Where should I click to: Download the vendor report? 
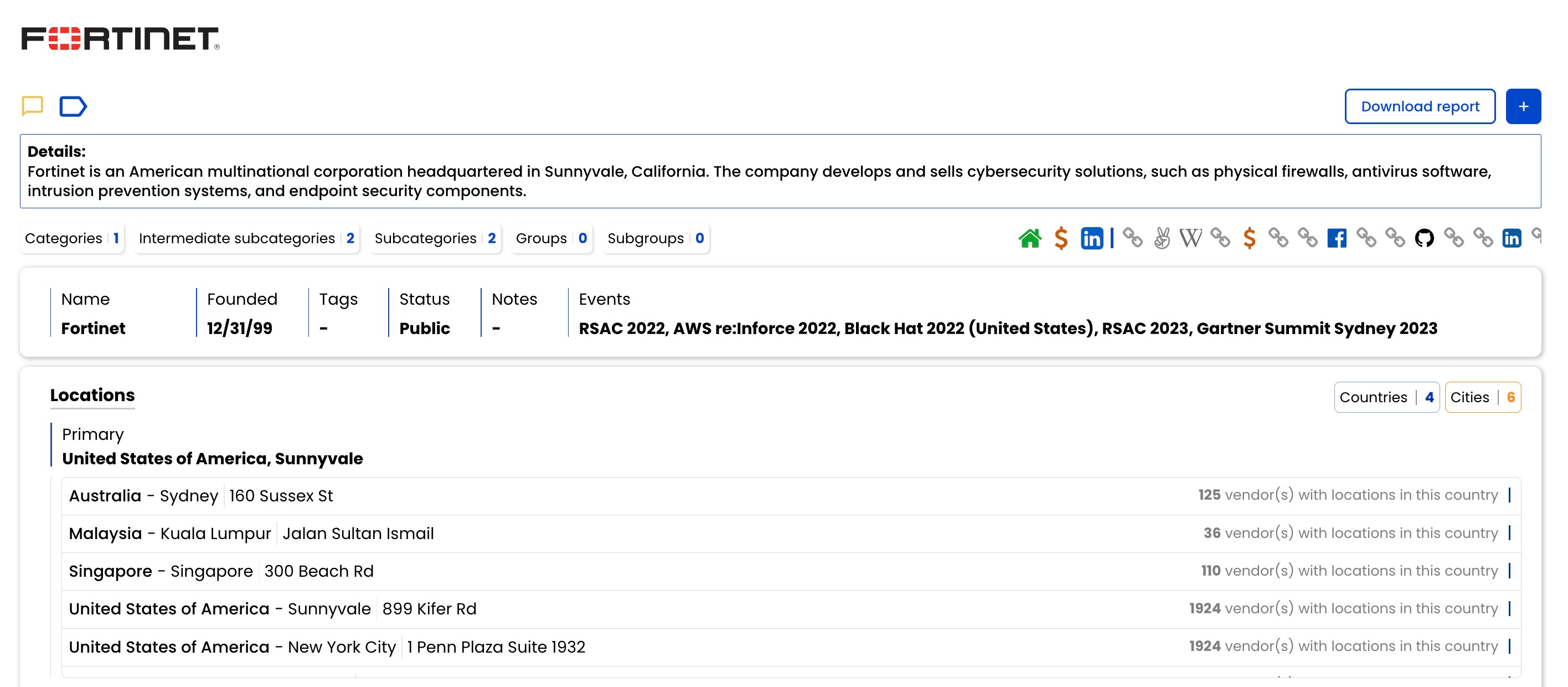1420,106
